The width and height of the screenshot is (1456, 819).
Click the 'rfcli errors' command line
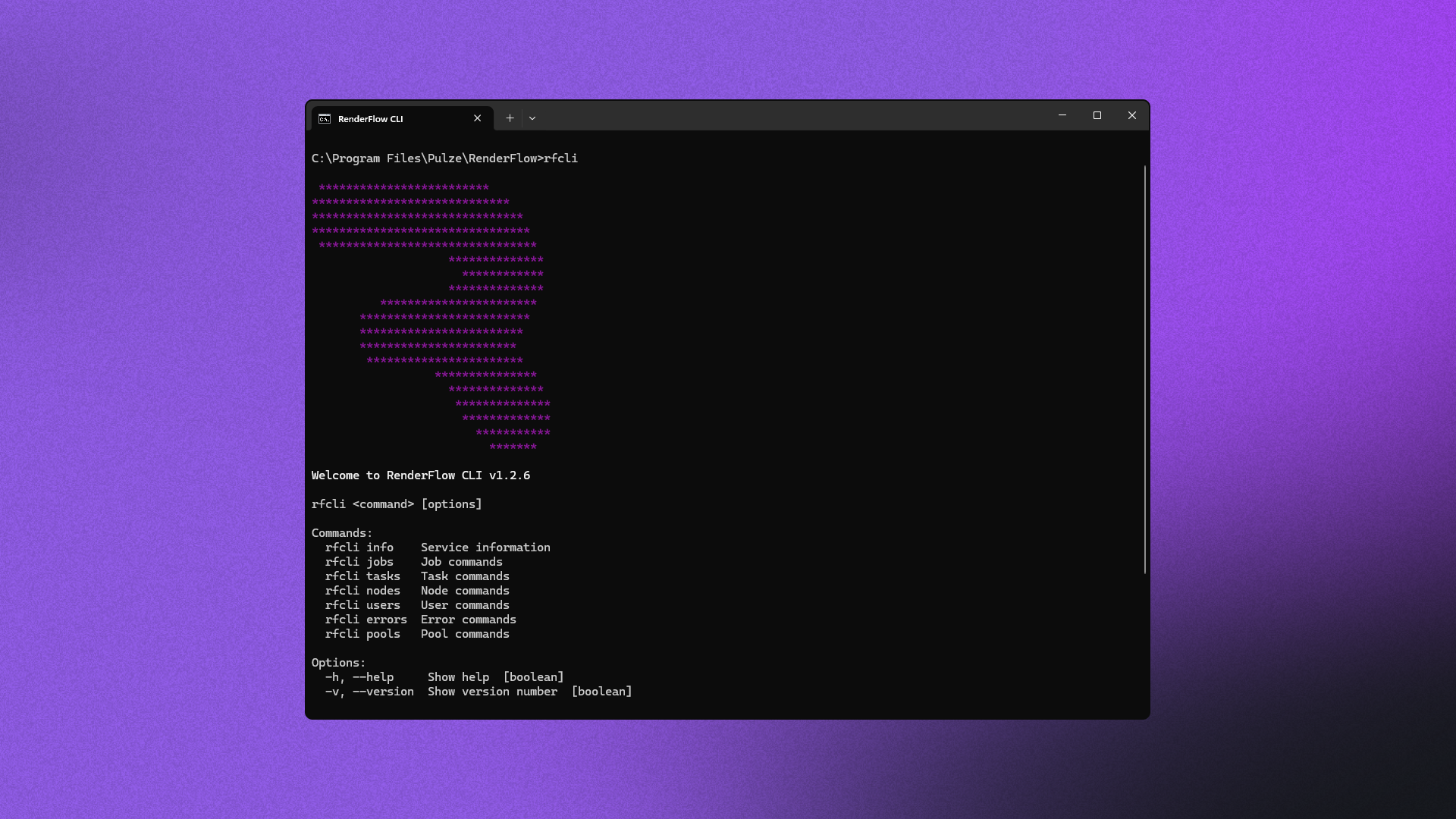421,620
